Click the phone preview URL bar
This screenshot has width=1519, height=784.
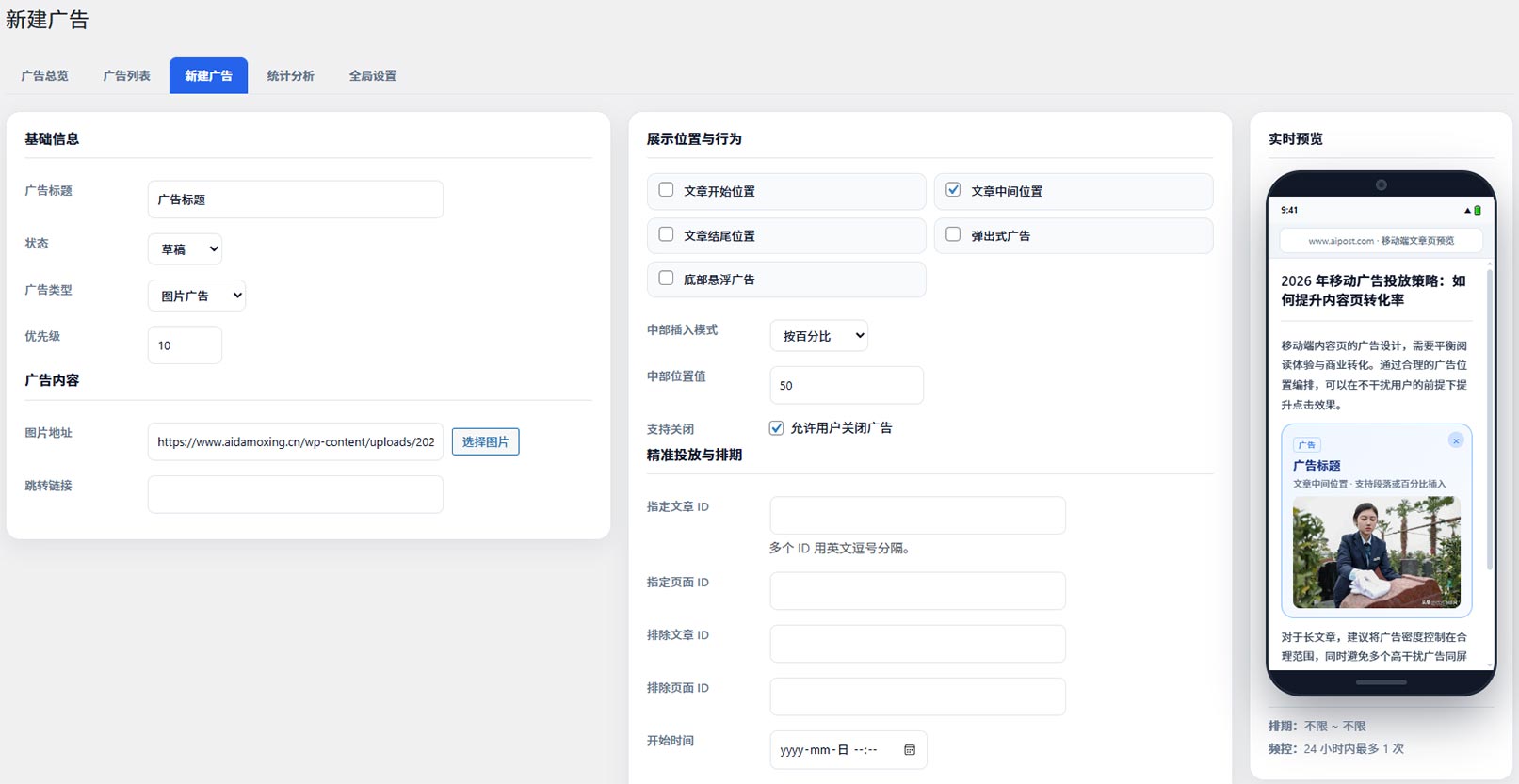click(1381, 241)
